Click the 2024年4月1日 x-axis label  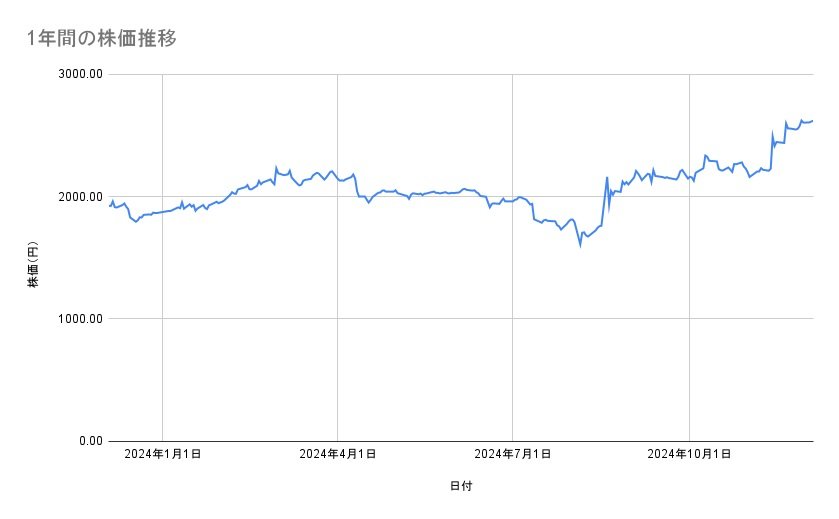point(338,455)
